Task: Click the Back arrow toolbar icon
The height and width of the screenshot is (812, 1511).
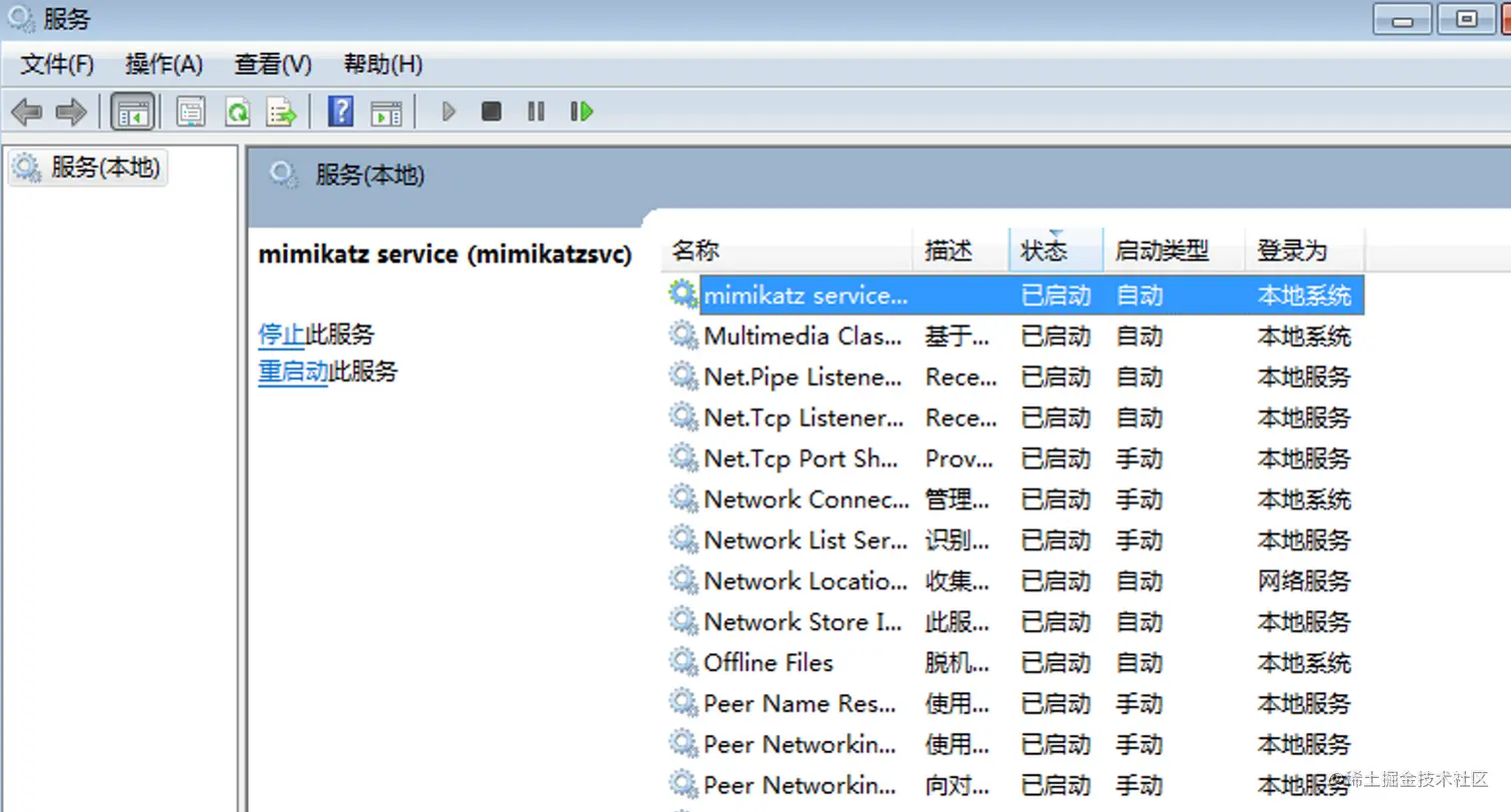Action: coord(27,112)
